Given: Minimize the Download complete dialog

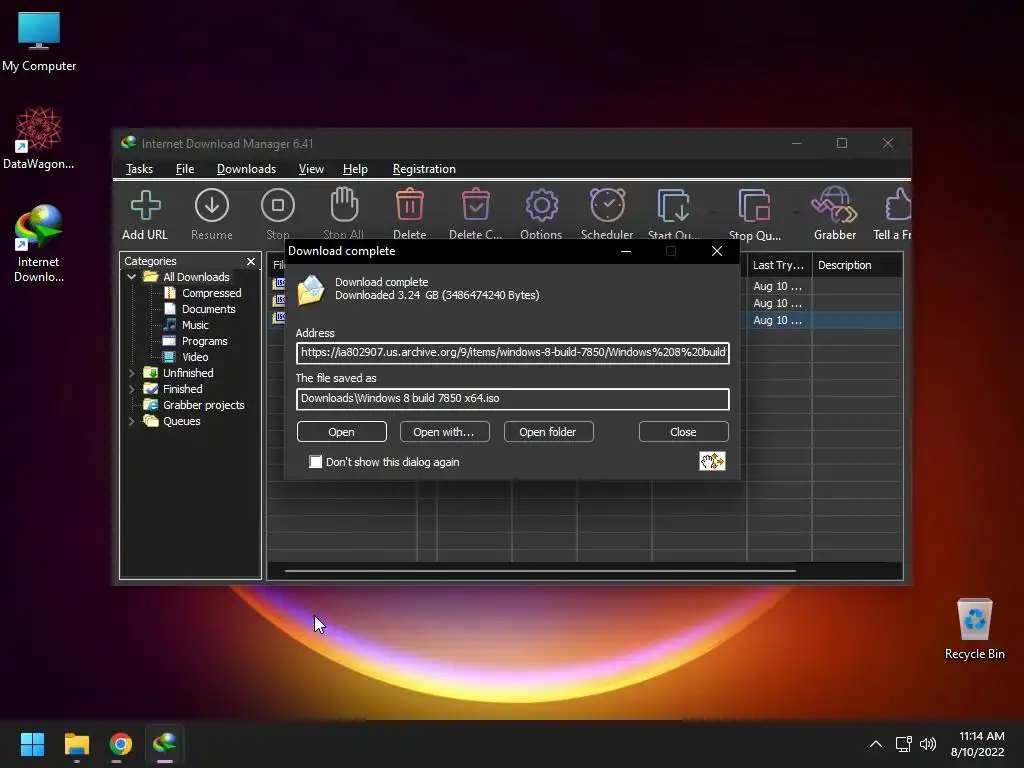Looking at the screenshot, I should (x=626, y=251).
